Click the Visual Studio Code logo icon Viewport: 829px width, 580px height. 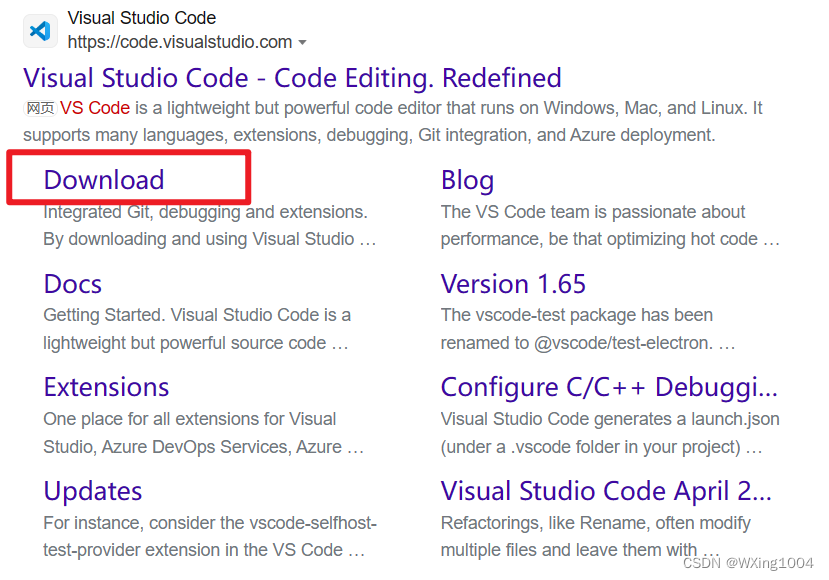pyautogui.click(x=38, y=30)
